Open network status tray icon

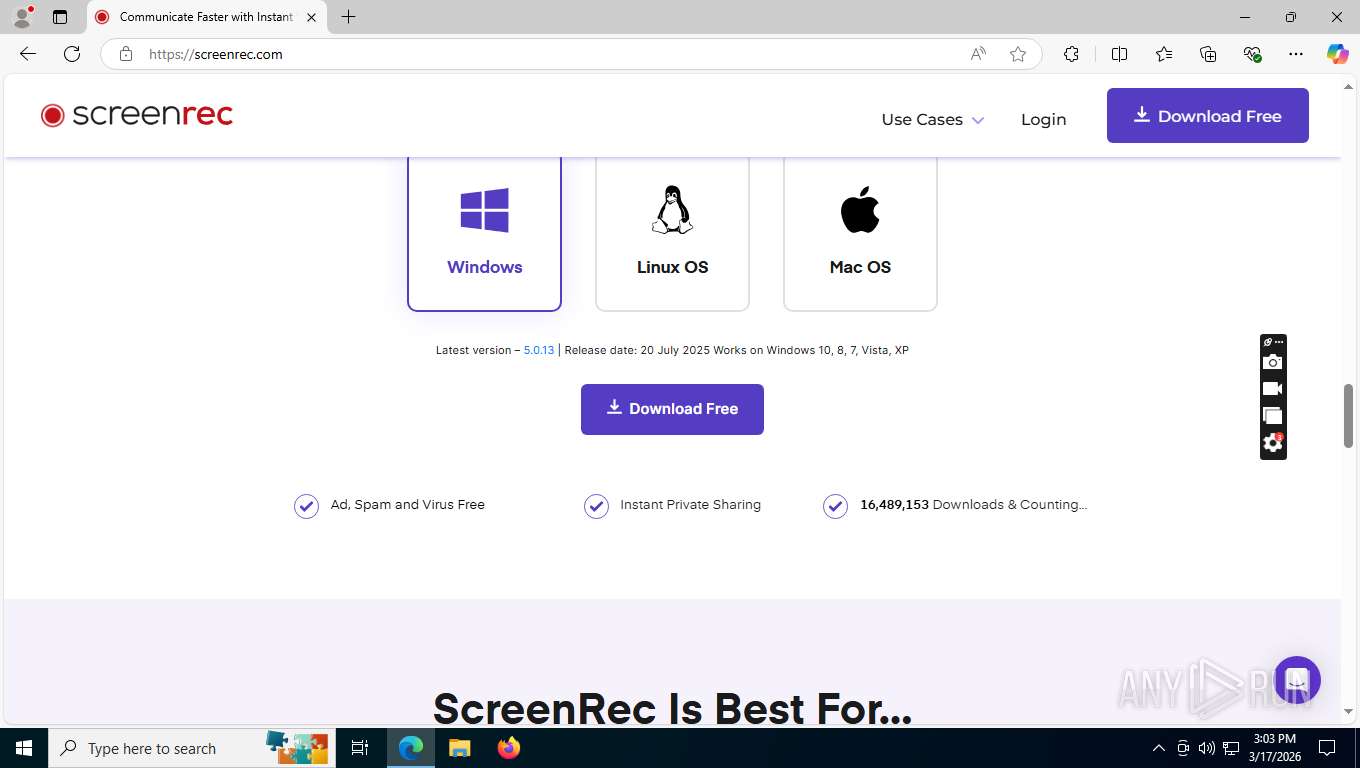(1231, 748)
